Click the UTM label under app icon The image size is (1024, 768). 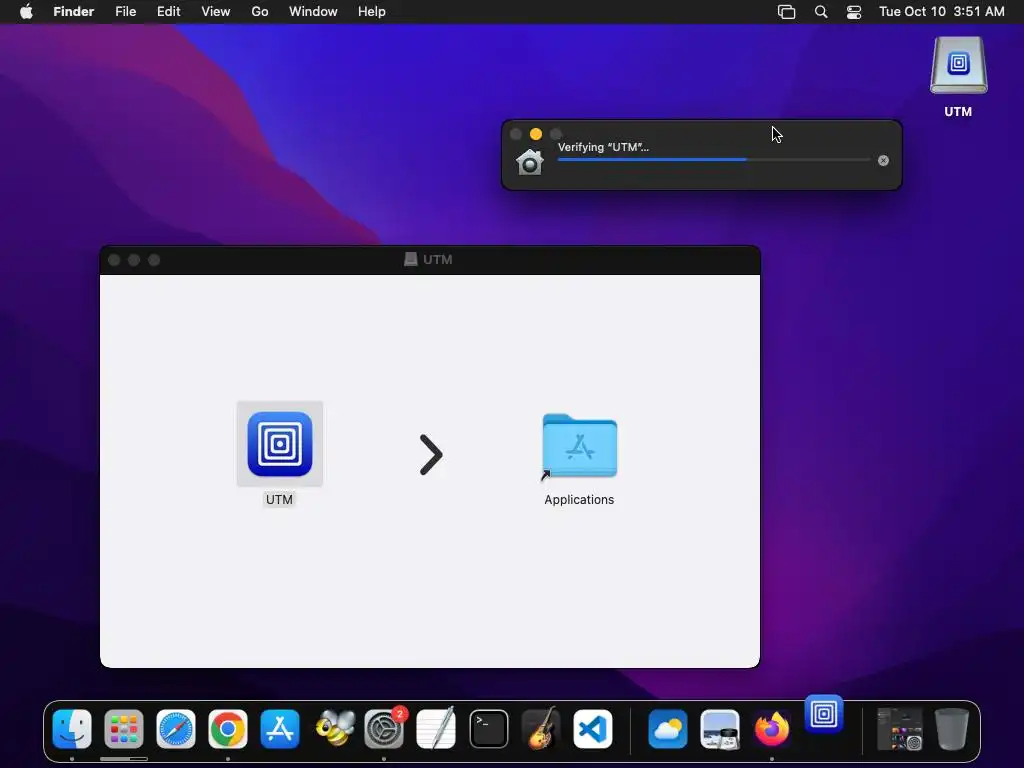280,500
